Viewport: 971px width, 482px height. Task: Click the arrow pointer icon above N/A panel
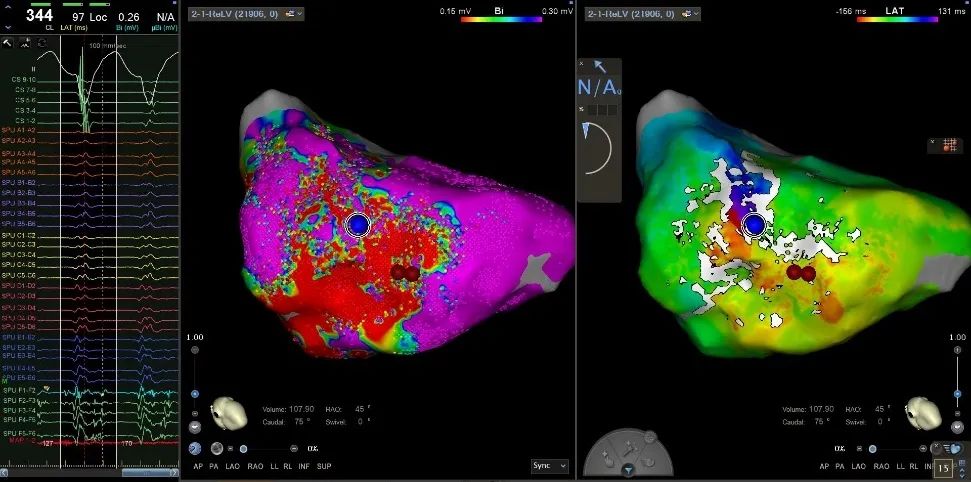[x=600, y=65]
